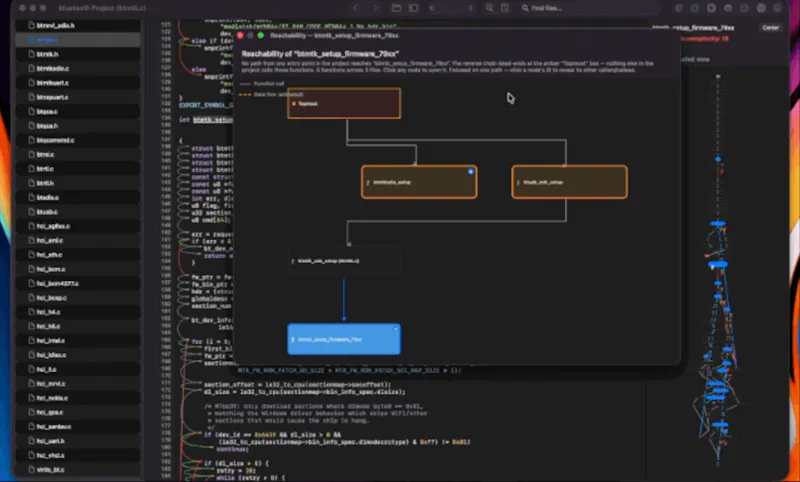Select the highlighted btmtk.c file row
The width and height of the screenshot is (800, 482).
pyautogui.click(x=78, y=39)
